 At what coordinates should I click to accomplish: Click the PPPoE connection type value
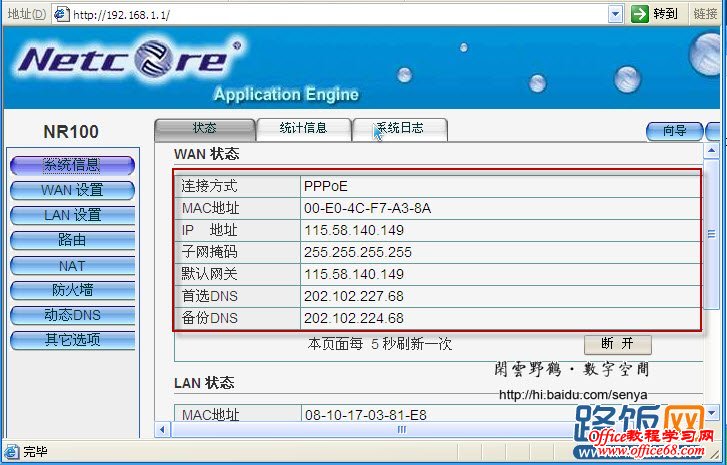pos(325,186)
